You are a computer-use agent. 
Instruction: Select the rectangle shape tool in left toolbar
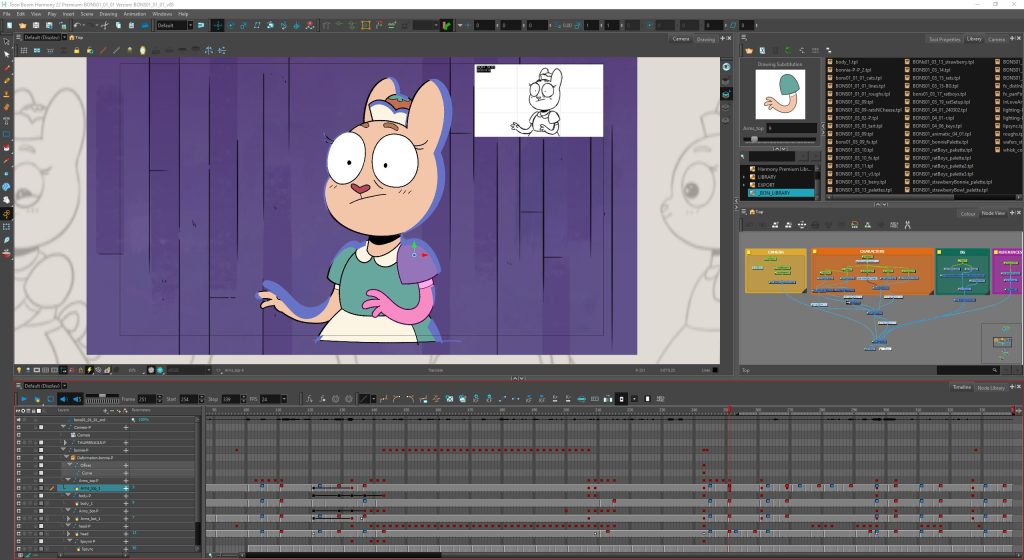pyautogui.click(x=6, y=134)
